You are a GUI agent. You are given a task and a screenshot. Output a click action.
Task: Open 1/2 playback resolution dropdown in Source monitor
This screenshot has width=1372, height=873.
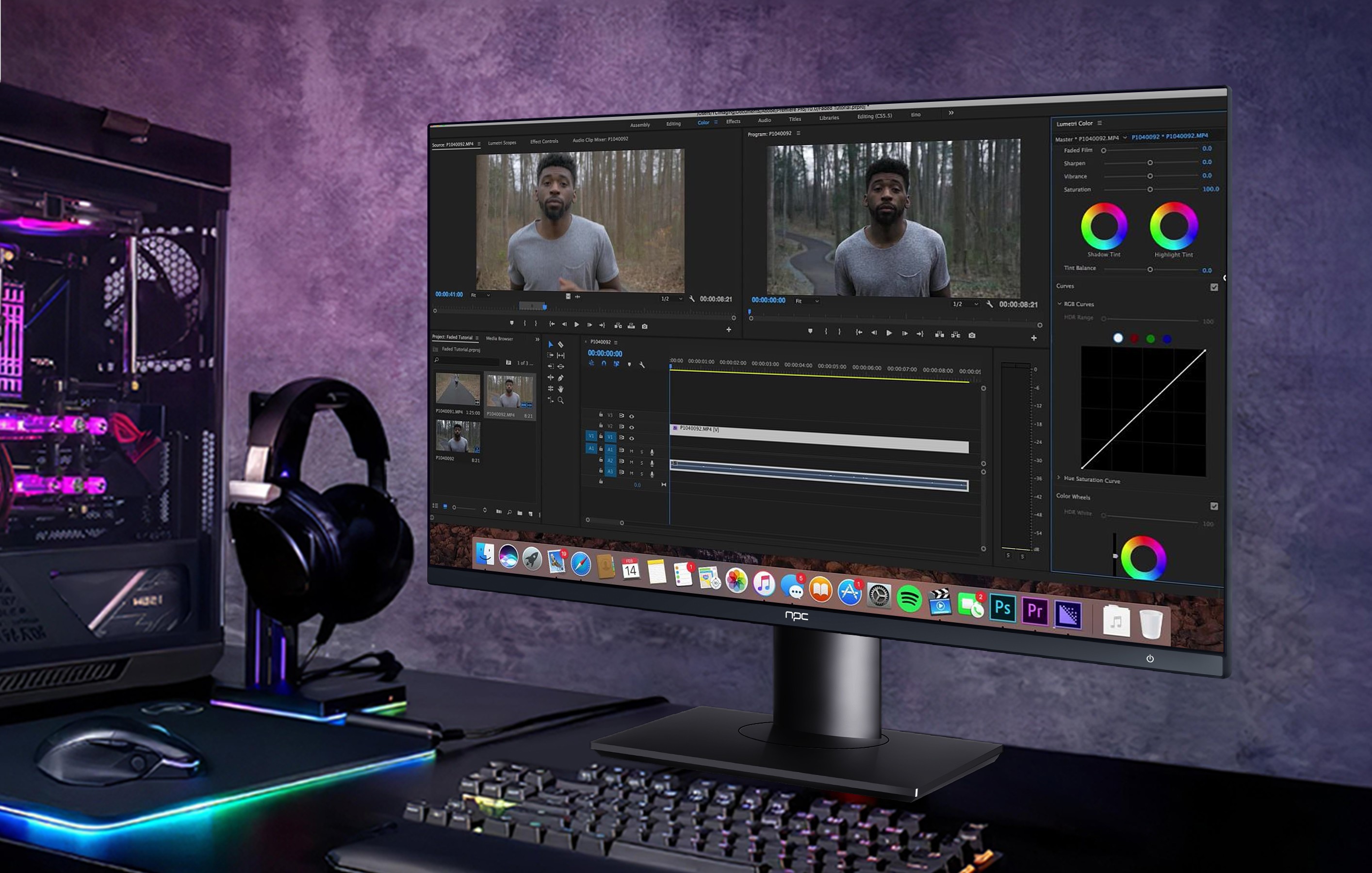pos(671,298)
